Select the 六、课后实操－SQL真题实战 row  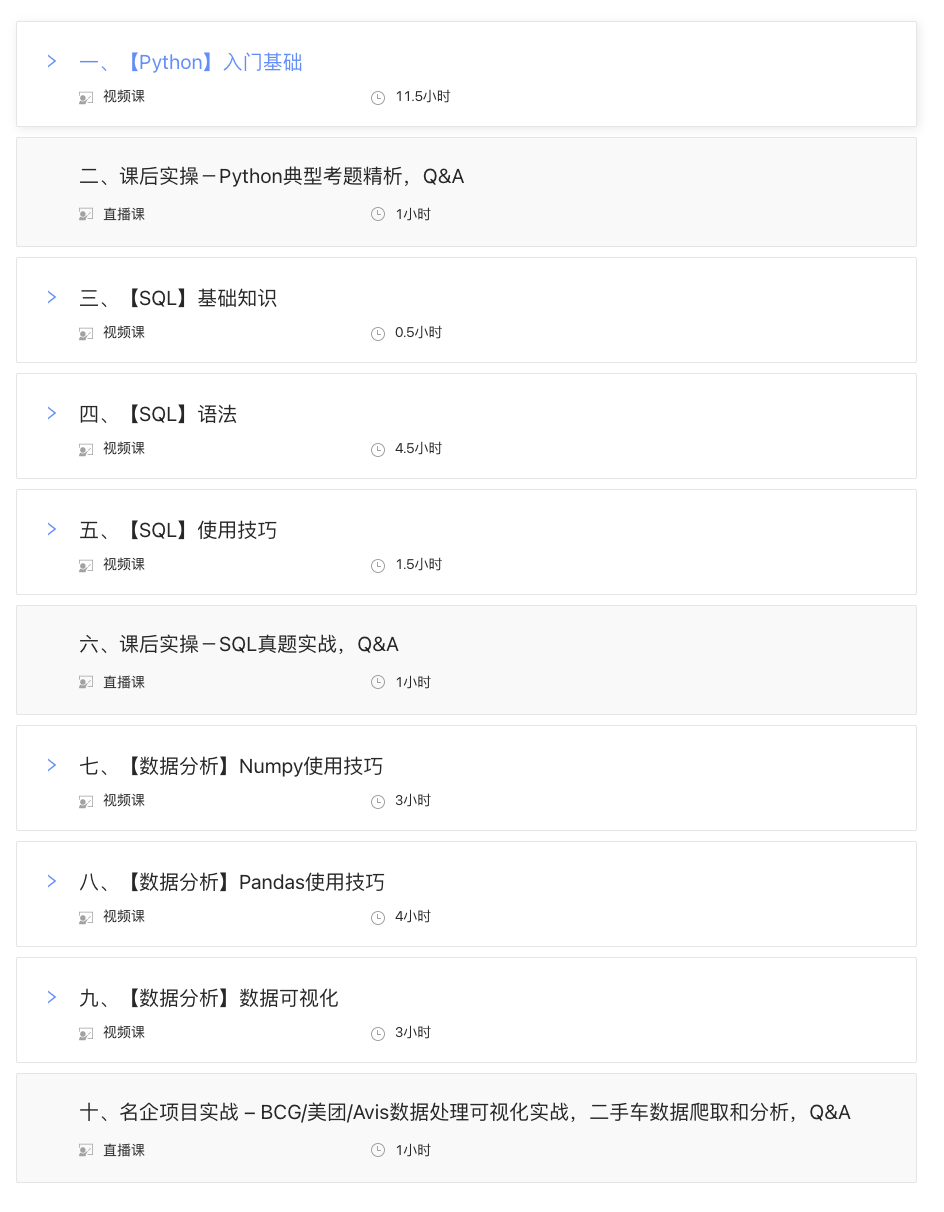point(466,660)
